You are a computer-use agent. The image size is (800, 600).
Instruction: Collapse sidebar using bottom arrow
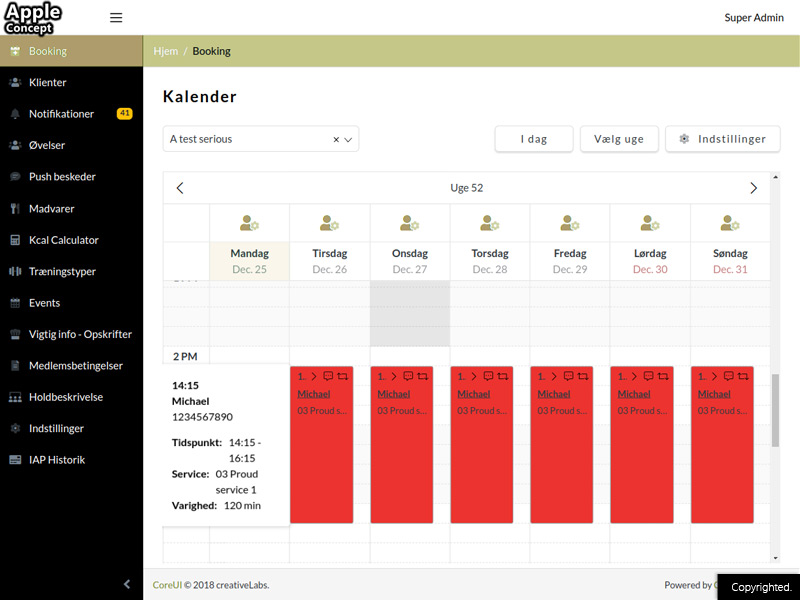(127, 584)
